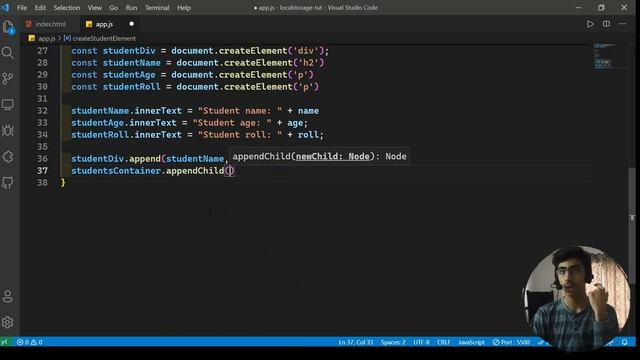The image size is (640, 360).
Task: Click the VS Code logo in the title bar
Action: [5, 7]
